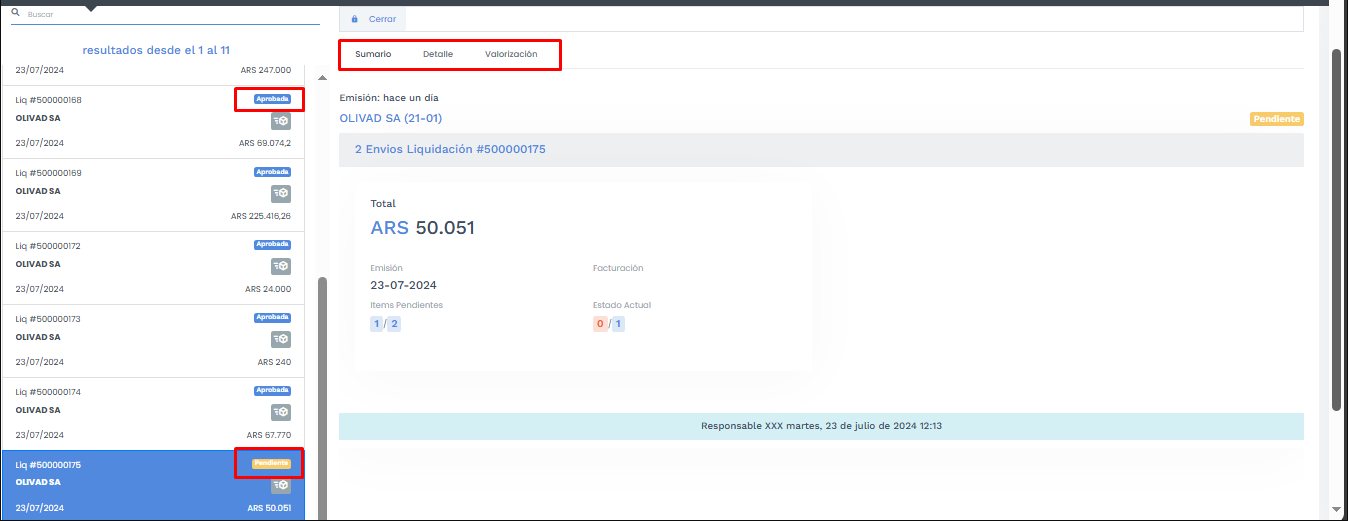Click the '2 Envios Liquidación #500000175' header

(x=821, y=149)
